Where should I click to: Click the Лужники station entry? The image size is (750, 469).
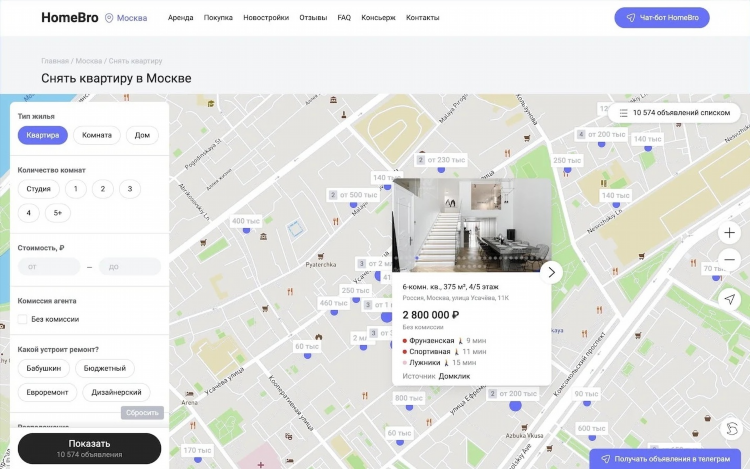(439, 363)
